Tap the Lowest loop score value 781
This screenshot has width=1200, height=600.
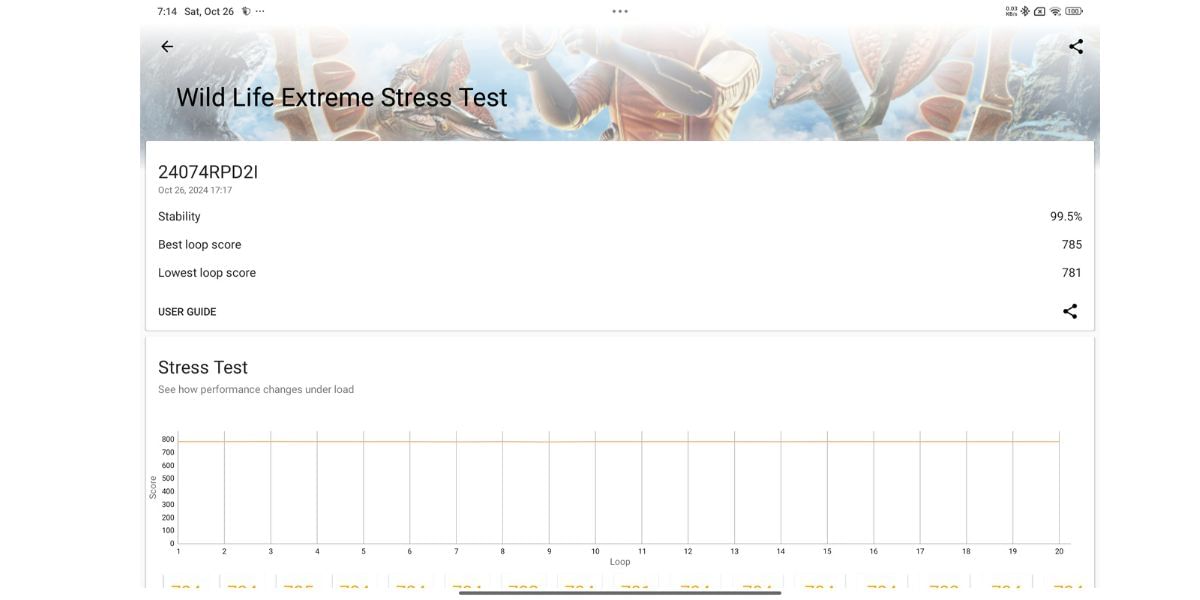[1071, 273]
